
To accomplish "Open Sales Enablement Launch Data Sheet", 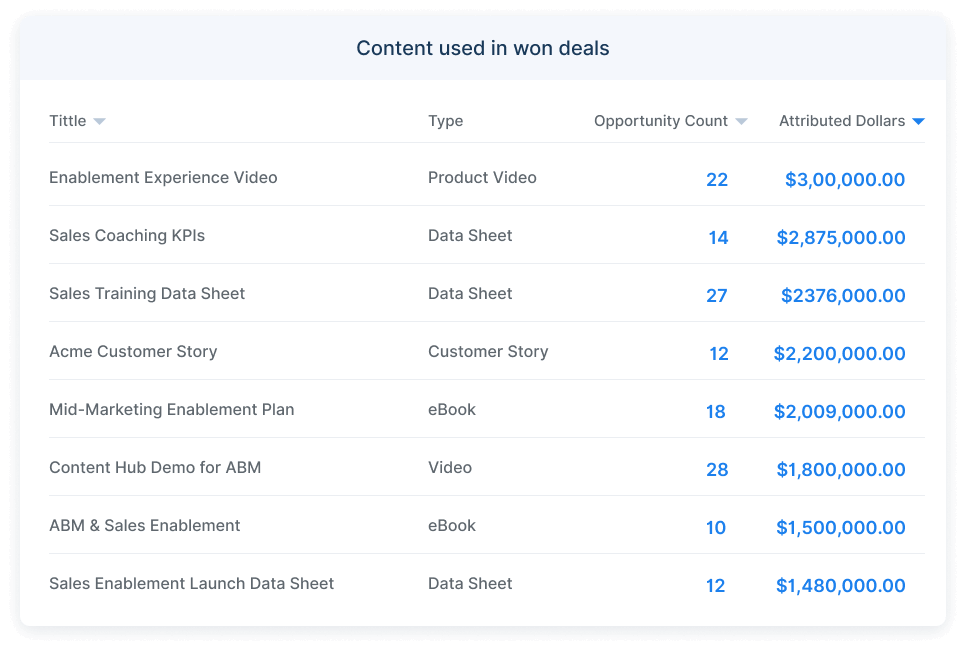I will tap(192, 584).
